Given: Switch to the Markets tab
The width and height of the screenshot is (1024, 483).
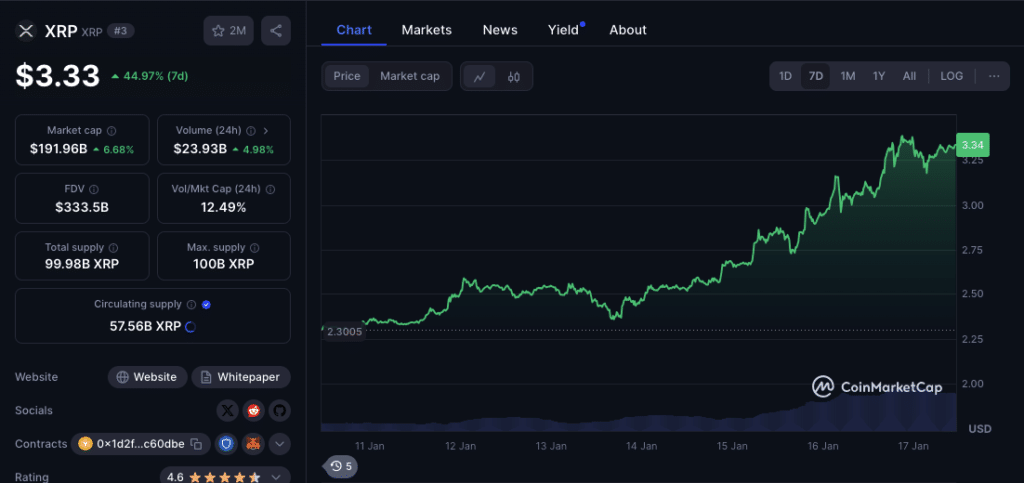Looking at the screenshot, I should click(426, 30).
